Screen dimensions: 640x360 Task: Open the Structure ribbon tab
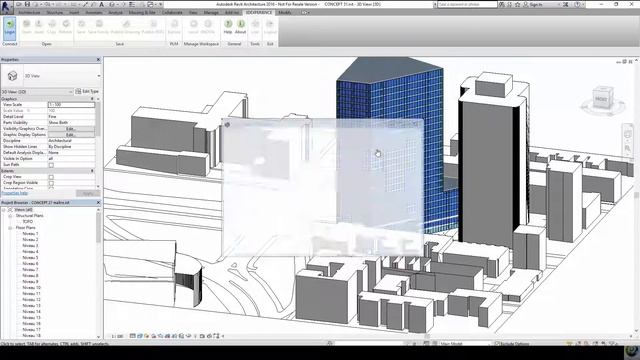[55, 13]
